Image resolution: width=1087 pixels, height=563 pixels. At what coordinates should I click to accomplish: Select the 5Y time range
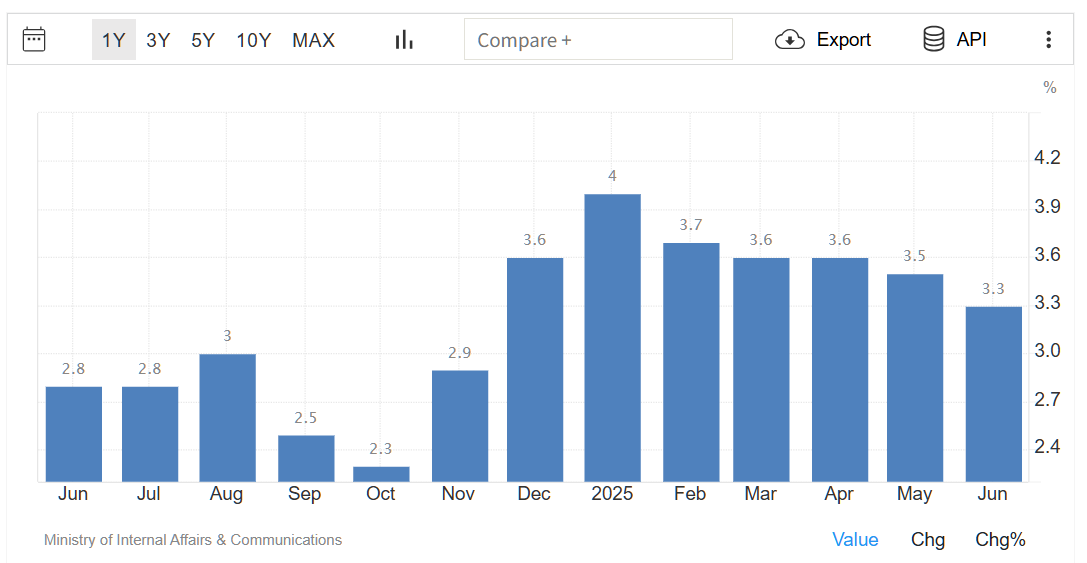203,40
